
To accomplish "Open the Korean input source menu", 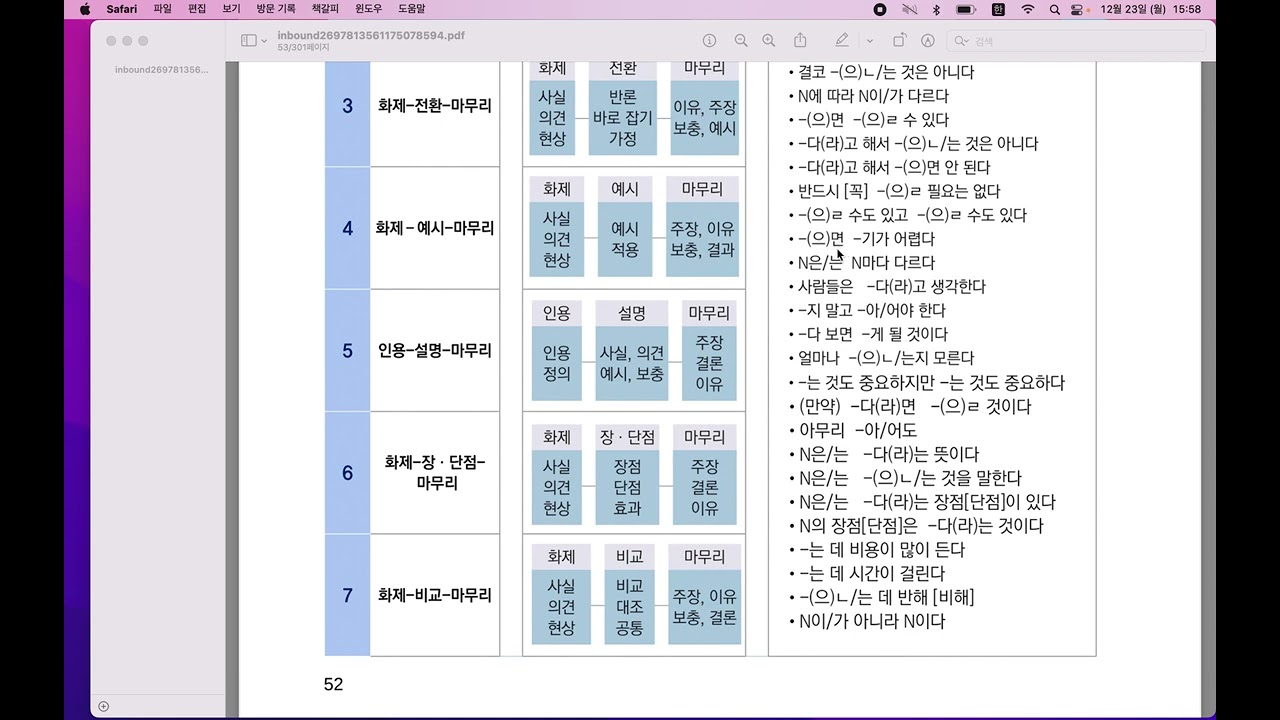I will click(998, 9).
